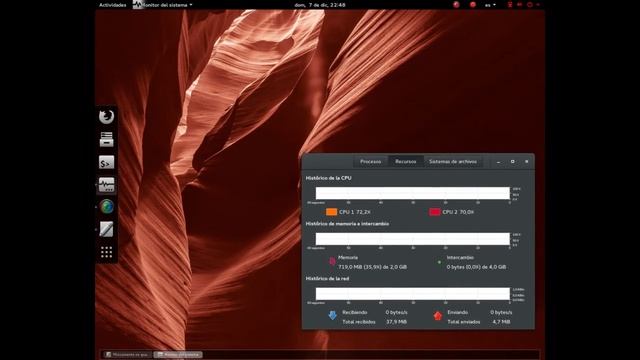Launch the text editor pencil dock icon
This screenshot has height=360, width=640.
[x=107, y=229]
